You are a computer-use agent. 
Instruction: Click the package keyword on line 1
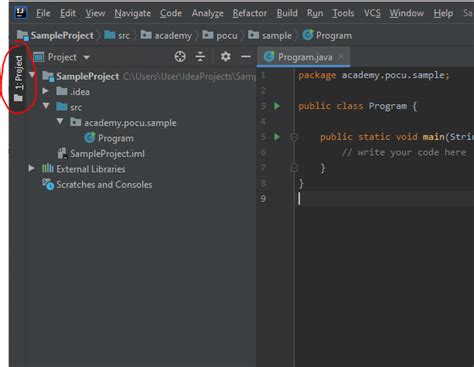click(x=317, y=75)
